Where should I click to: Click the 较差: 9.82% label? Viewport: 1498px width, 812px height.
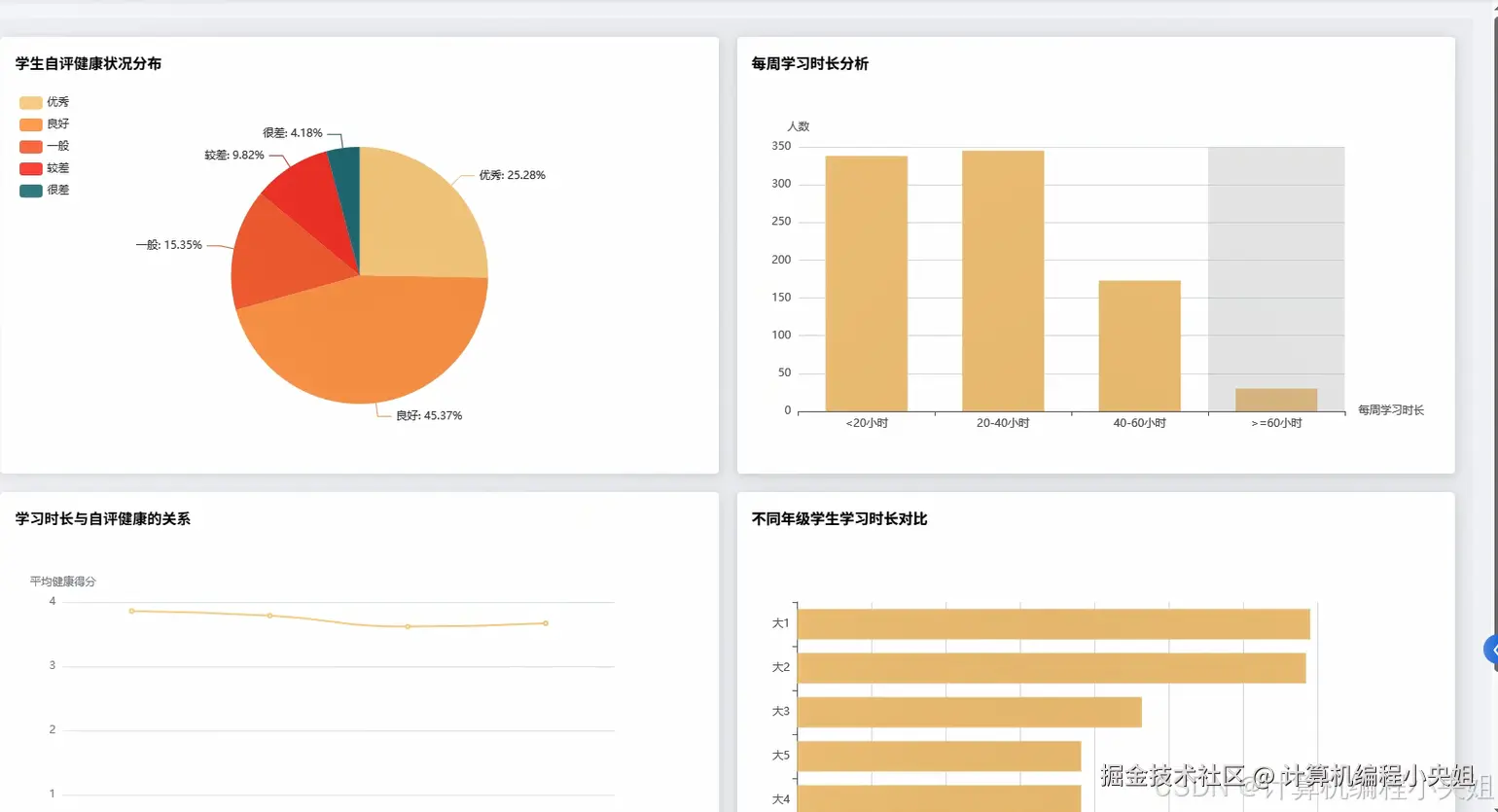234,155
